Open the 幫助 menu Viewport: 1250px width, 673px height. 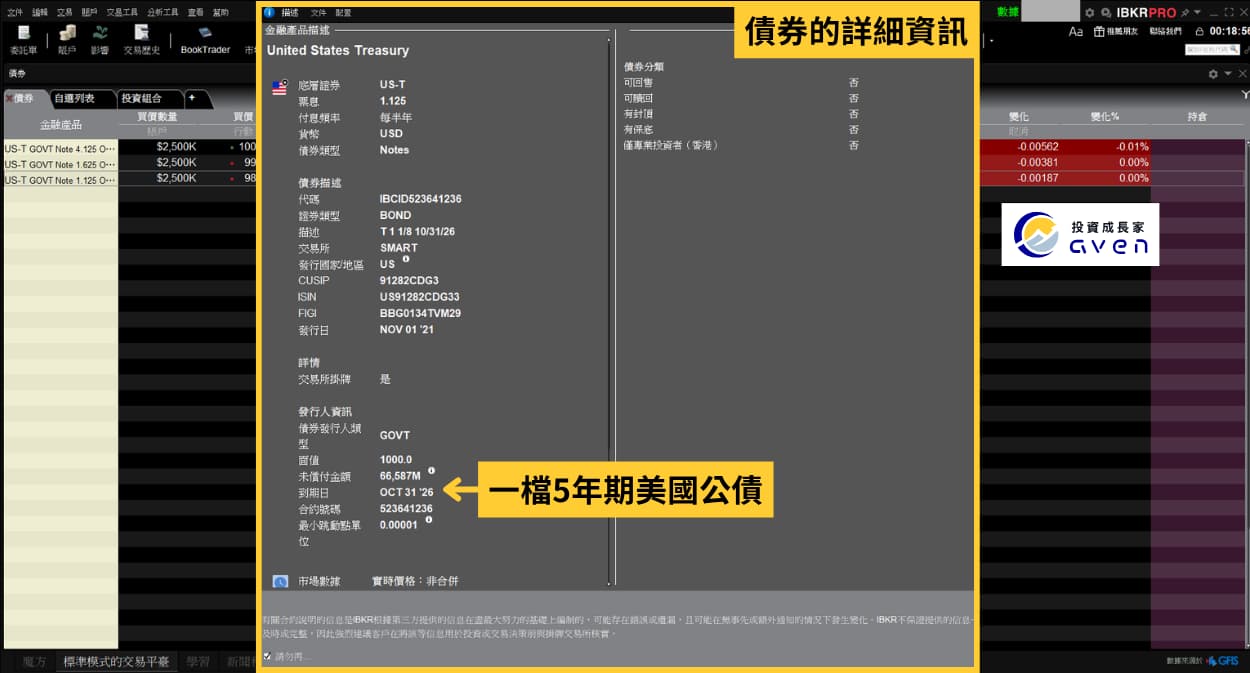(x=220, y=12)
